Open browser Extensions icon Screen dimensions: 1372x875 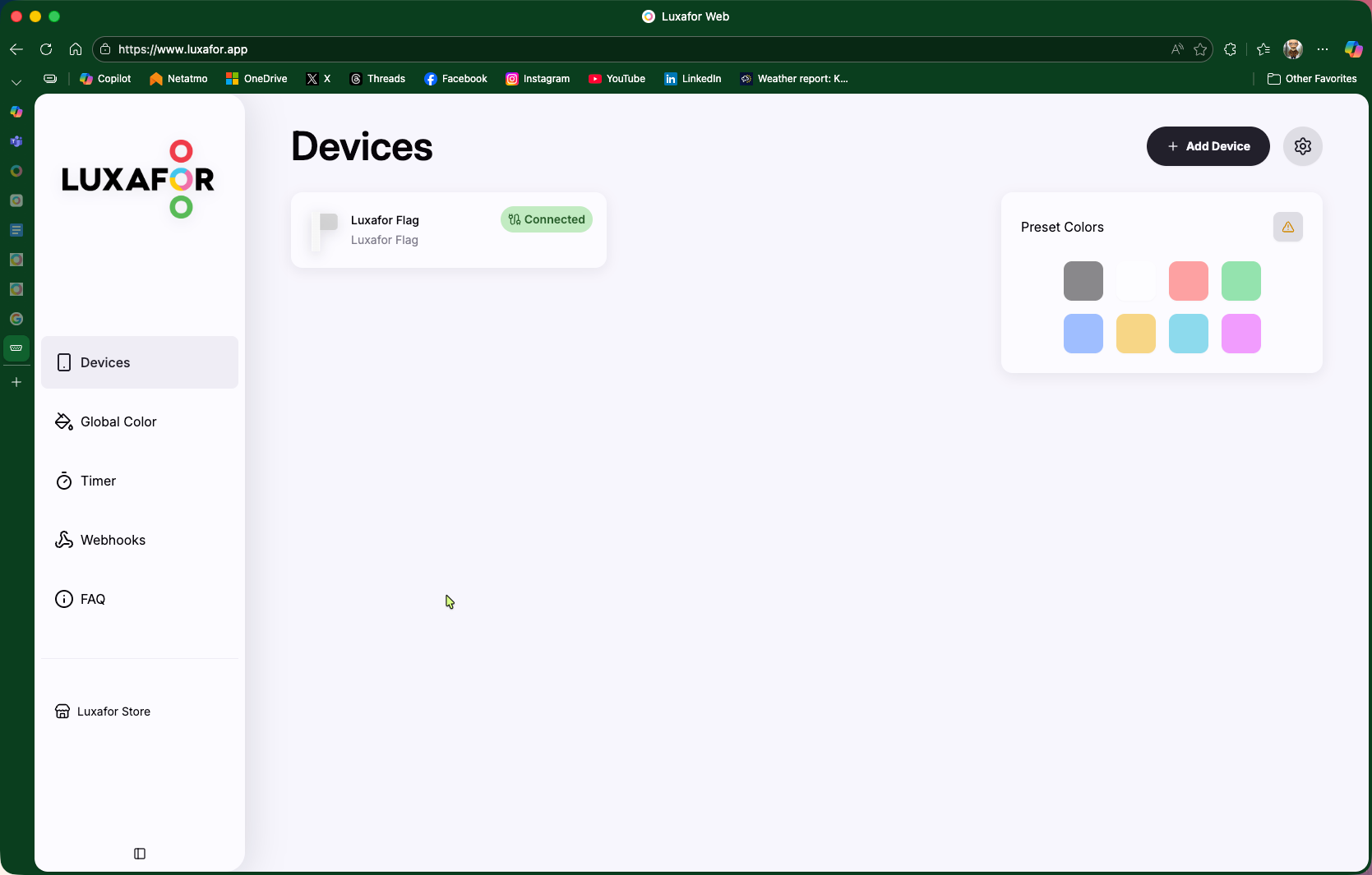pos(1230,49)
